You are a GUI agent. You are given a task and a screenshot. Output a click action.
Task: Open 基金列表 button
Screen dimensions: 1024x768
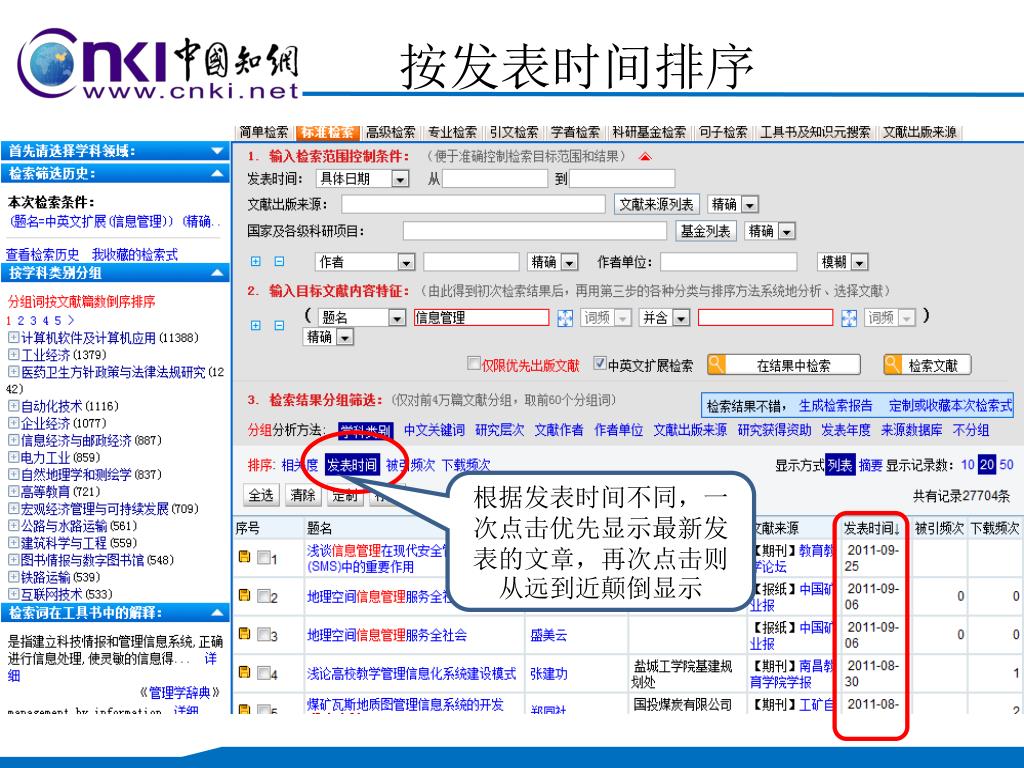tap(705, 231)
